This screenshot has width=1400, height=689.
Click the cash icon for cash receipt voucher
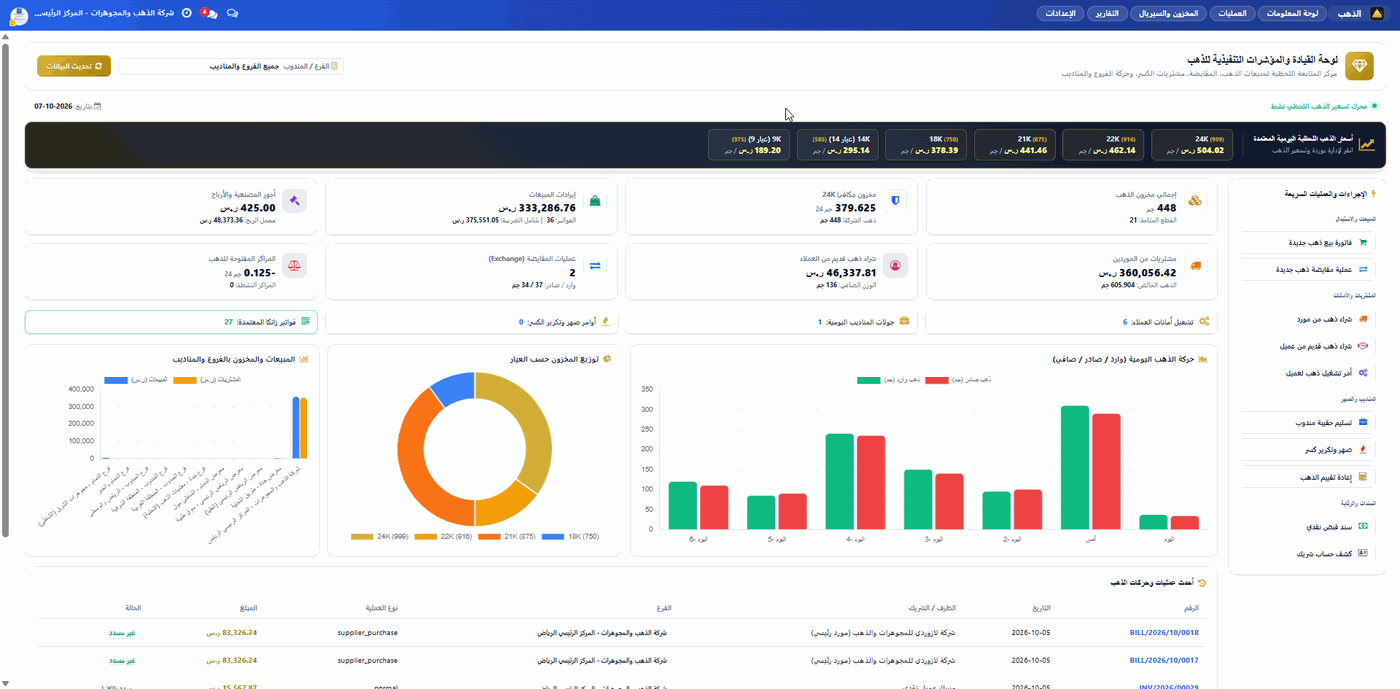(x=1362, y=525)
